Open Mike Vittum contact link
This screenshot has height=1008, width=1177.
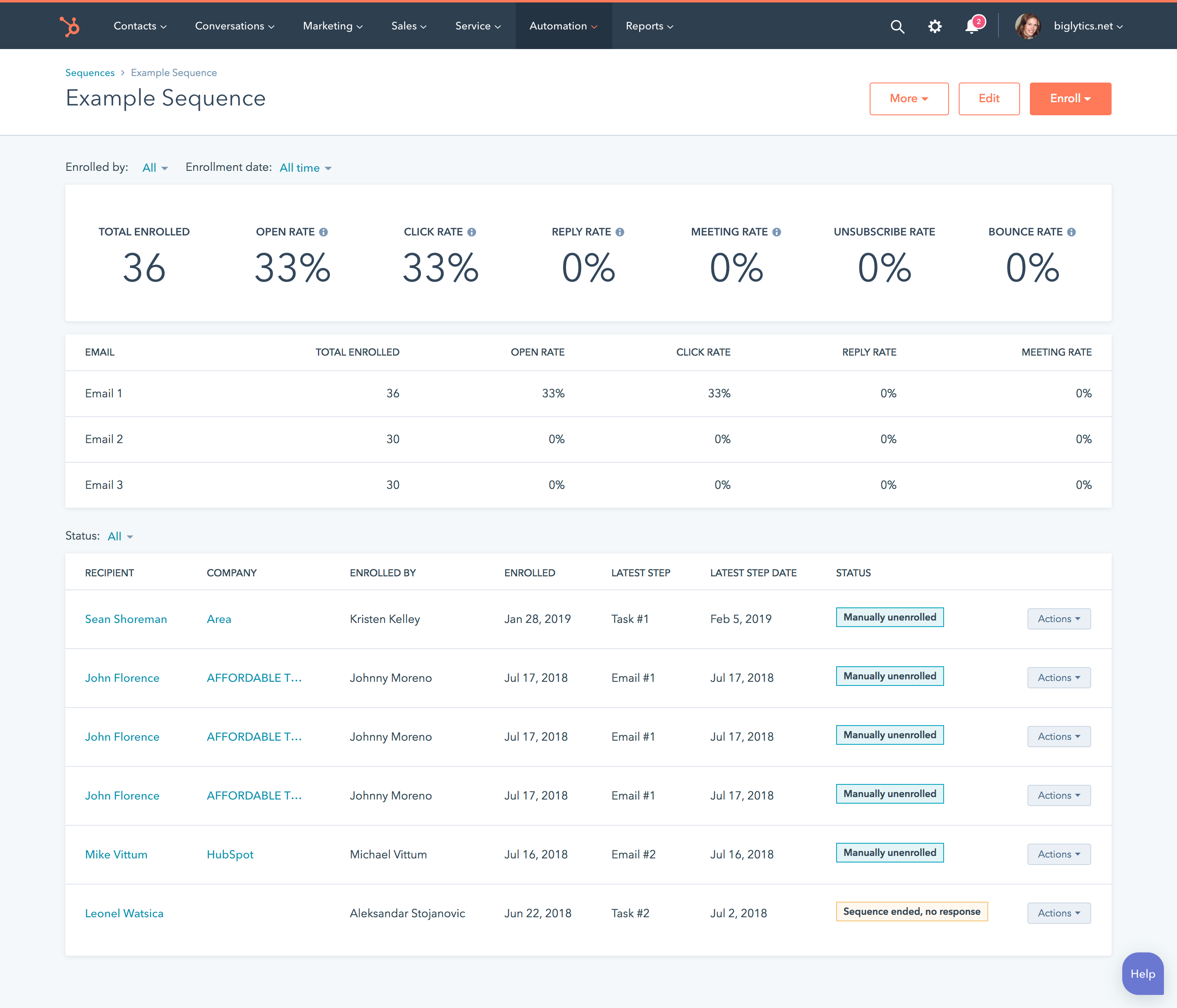116,854
